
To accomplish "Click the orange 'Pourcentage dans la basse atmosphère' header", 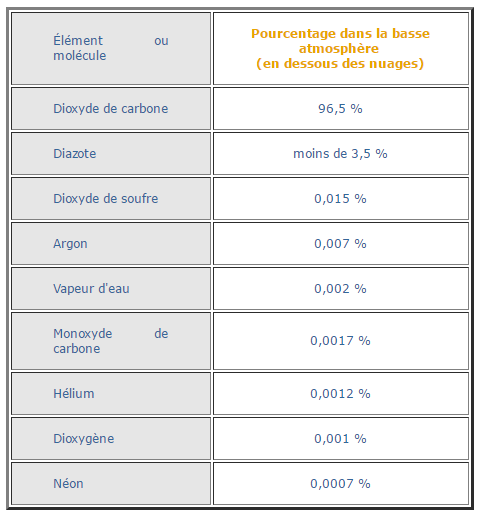I will coord(341,48).
